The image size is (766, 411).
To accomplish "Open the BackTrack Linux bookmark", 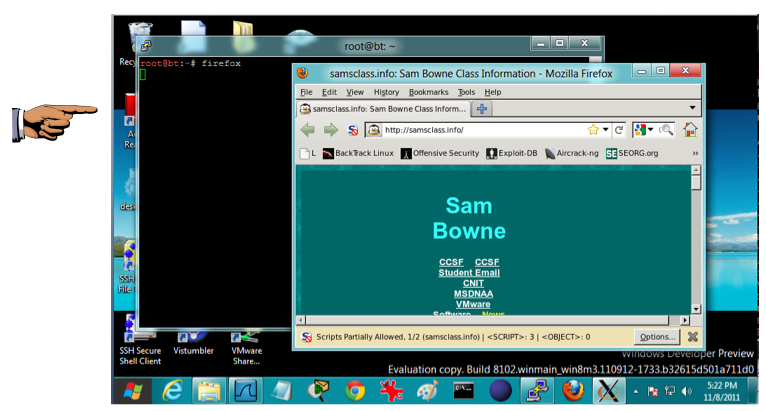I will (x=358, y=153).
